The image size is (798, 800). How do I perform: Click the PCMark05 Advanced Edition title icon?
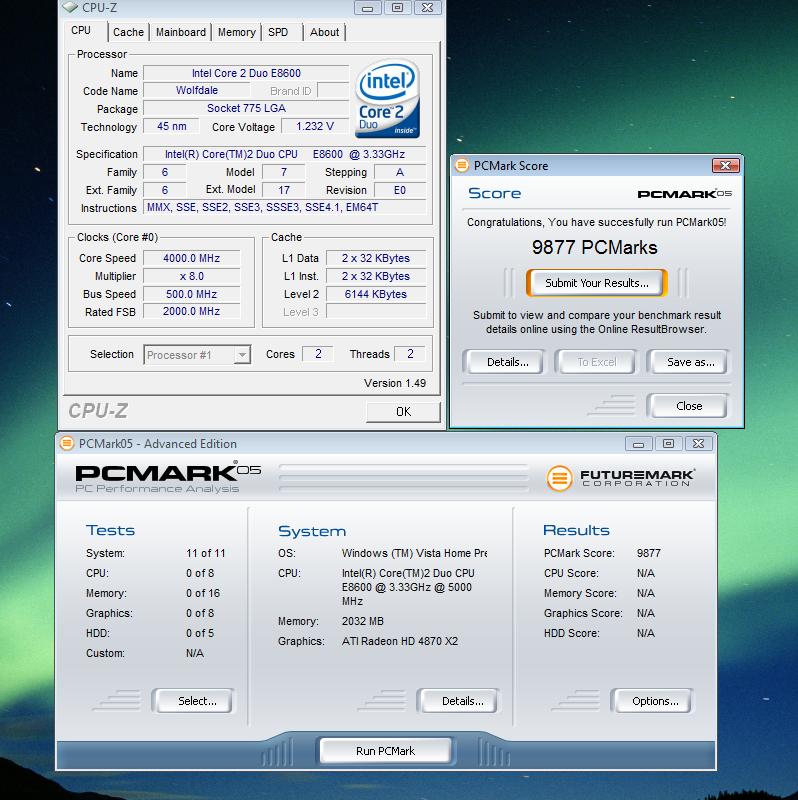click(67, 443)
